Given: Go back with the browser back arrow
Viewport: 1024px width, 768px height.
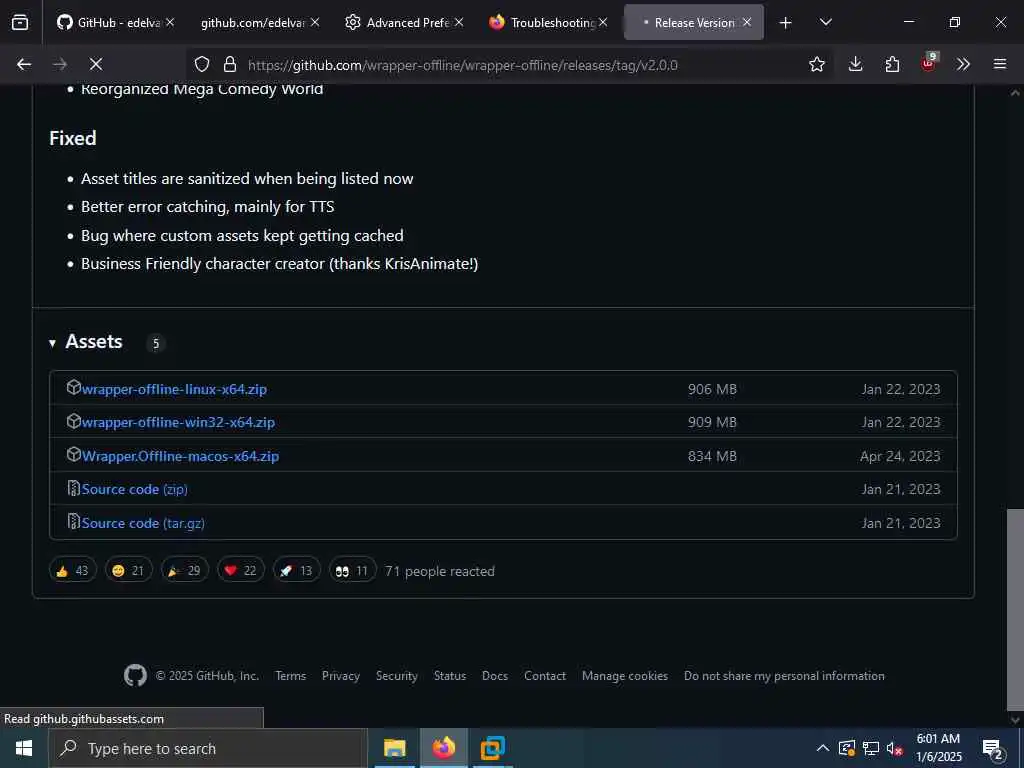Looking at the screenshot, I should pyautogui.click(x=24, y=64).
